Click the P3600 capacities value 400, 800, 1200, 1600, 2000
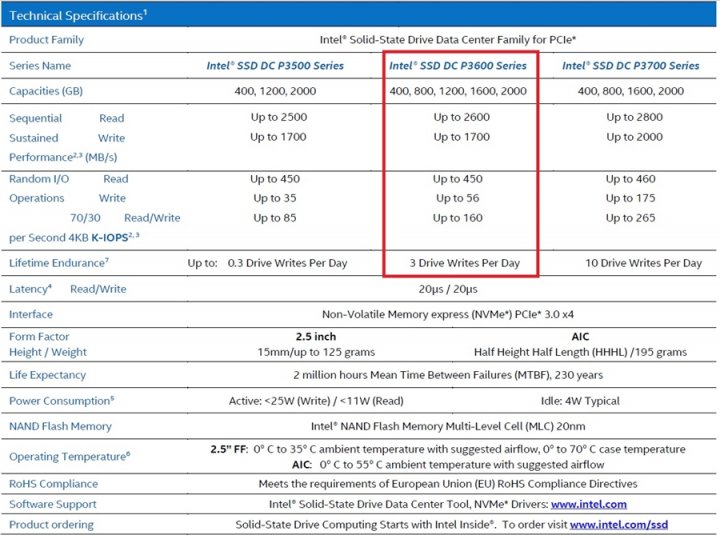 458,91
